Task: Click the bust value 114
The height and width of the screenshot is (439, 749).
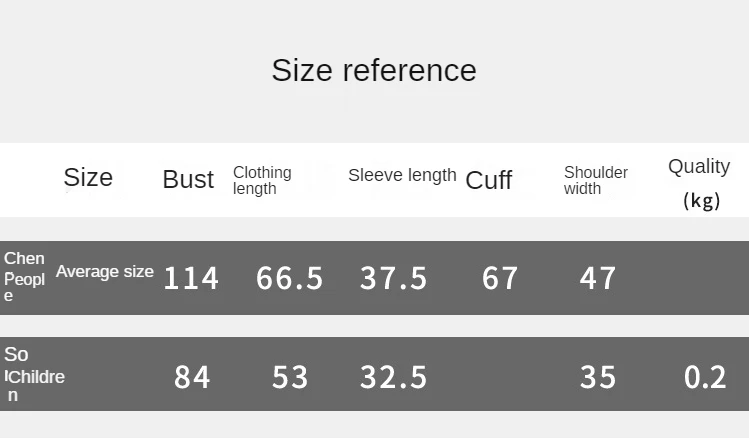Action: coord(191,278)
